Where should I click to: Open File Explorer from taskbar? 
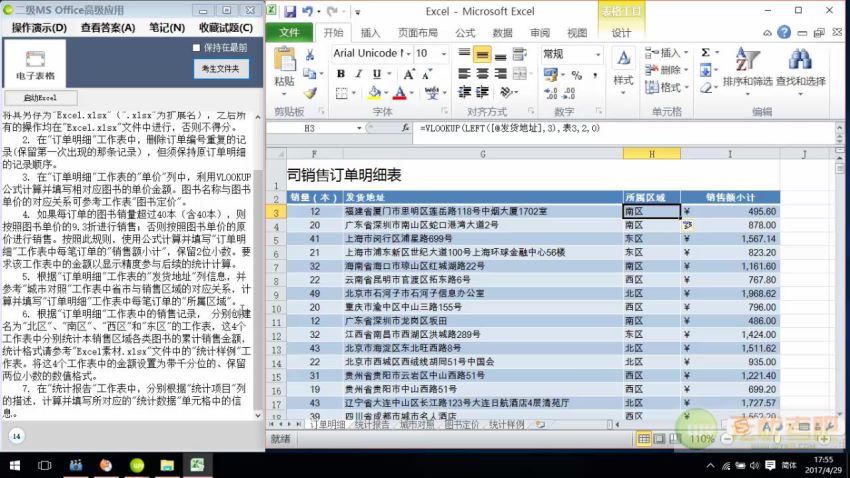(167, 465)
